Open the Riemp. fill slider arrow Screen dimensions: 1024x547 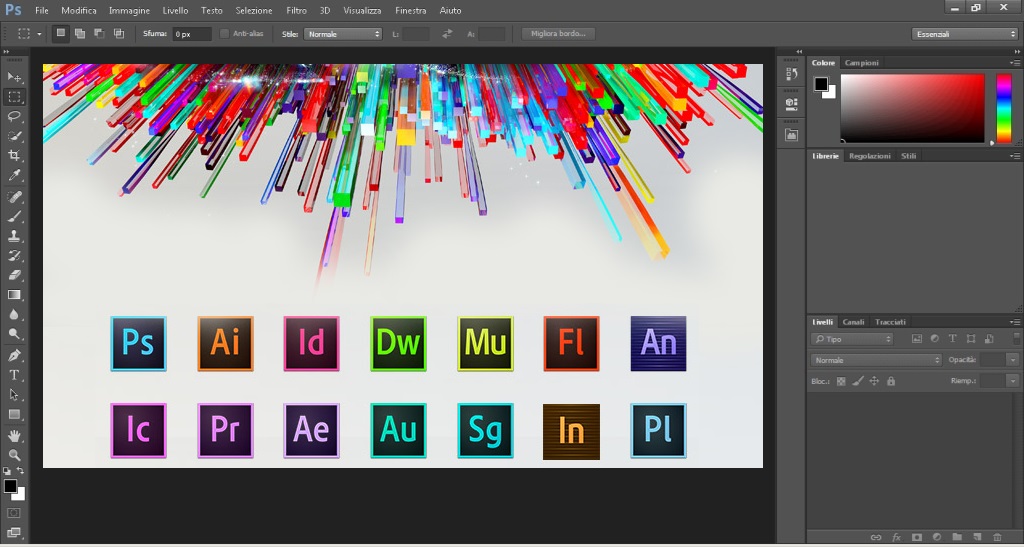pos(1013,381)
